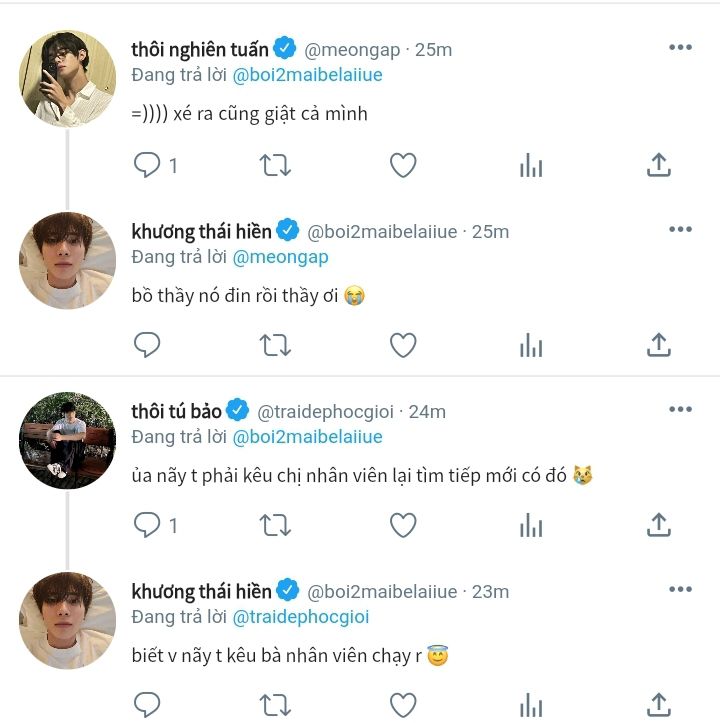The height and width of the screenshot is (723, 720).
Task: Like the tweet by thôi nghiên tuấn
Action: (x=403, y=166)
